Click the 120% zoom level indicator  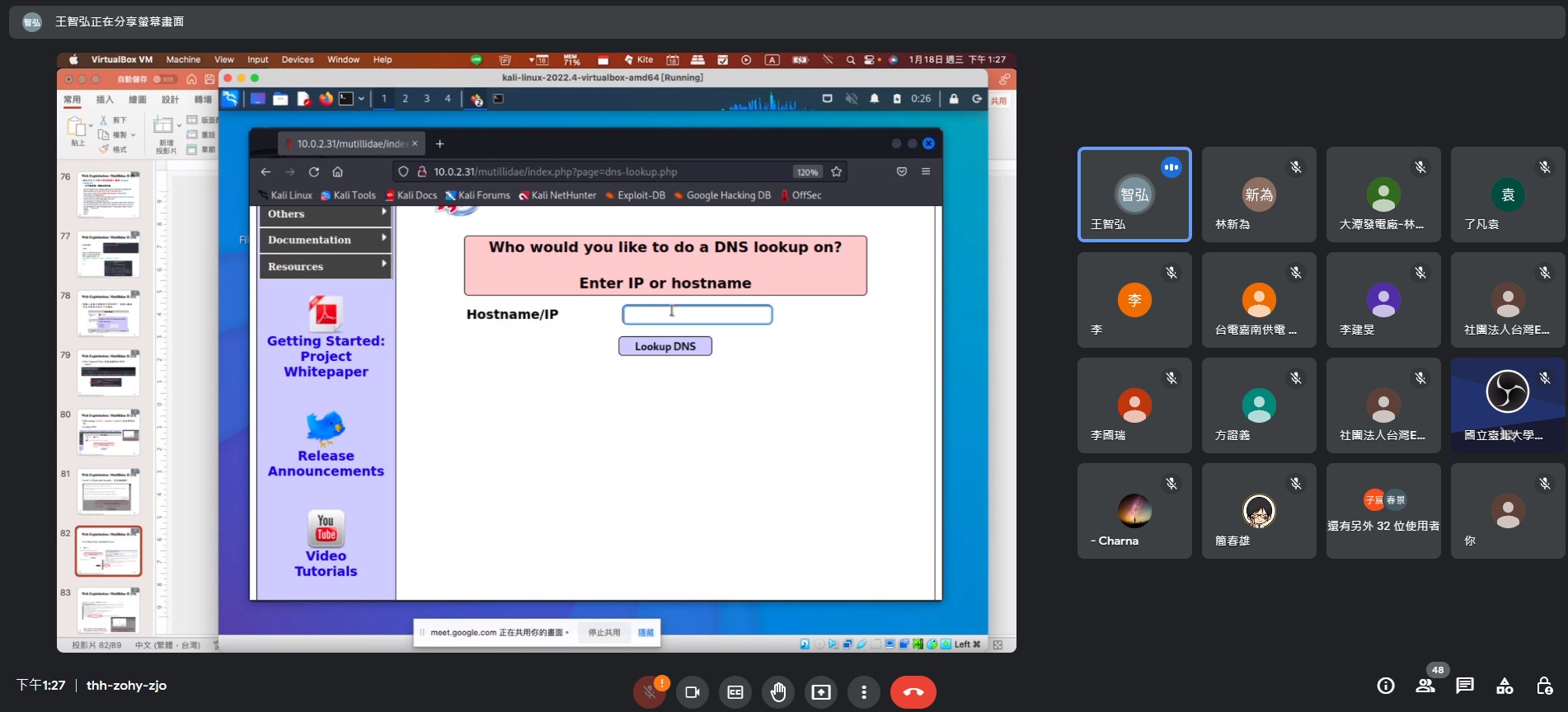click(x=807, y=172)
